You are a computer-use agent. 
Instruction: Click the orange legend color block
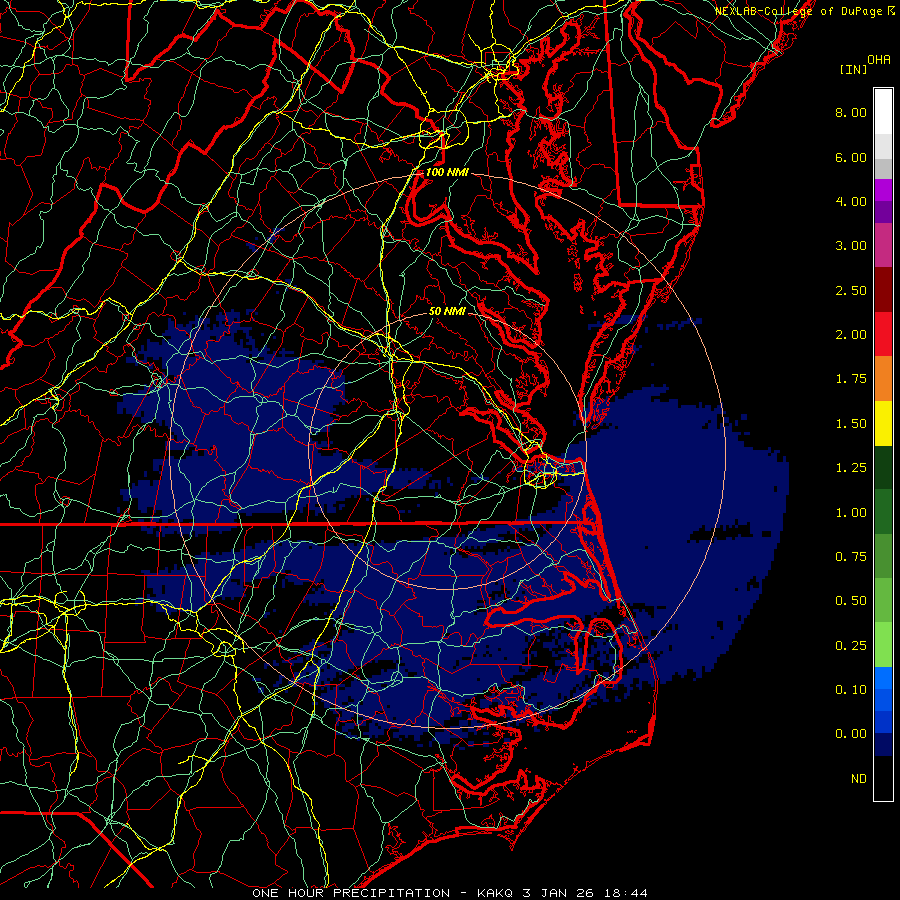883,379
